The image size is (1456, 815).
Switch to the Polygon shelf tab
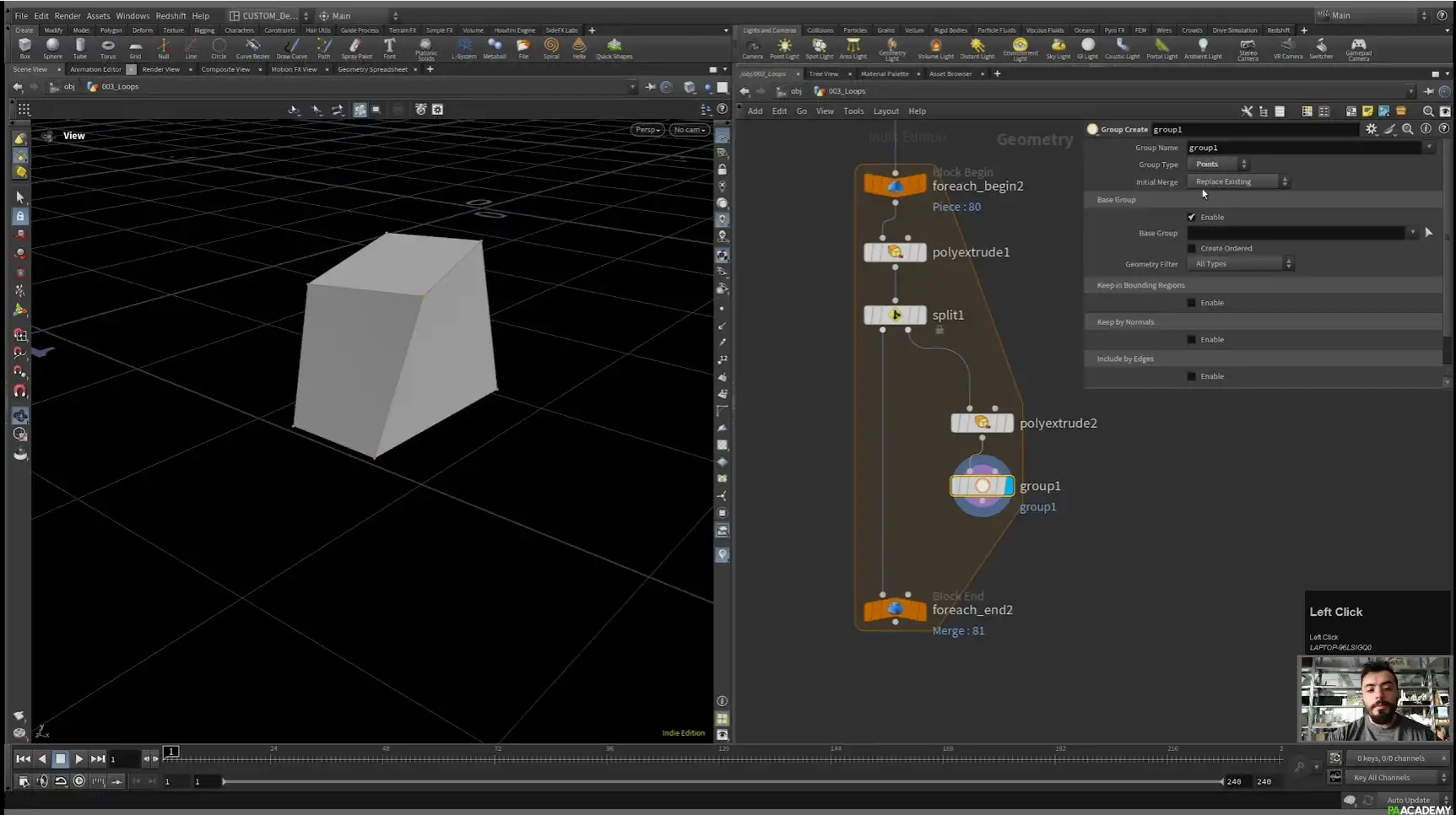click(x=111, y=30)
